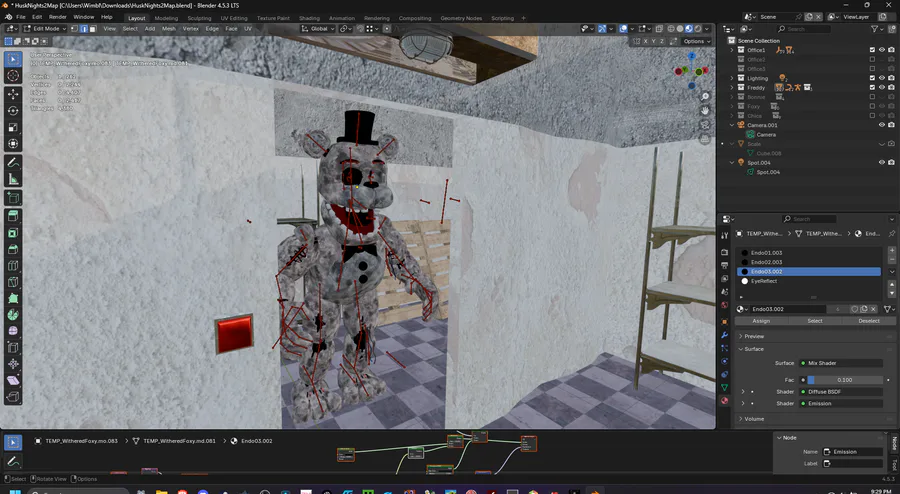The width and height of the screenshot is (900, 494).
Task: Open the Tool properties tab with wrench-screwdriver icon
Action: coord(724,235)
